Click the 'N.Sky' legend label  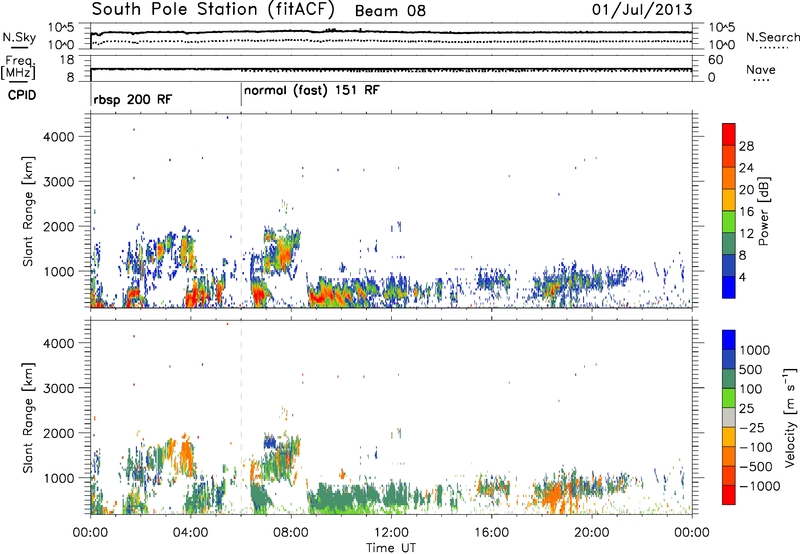(19, 37)
